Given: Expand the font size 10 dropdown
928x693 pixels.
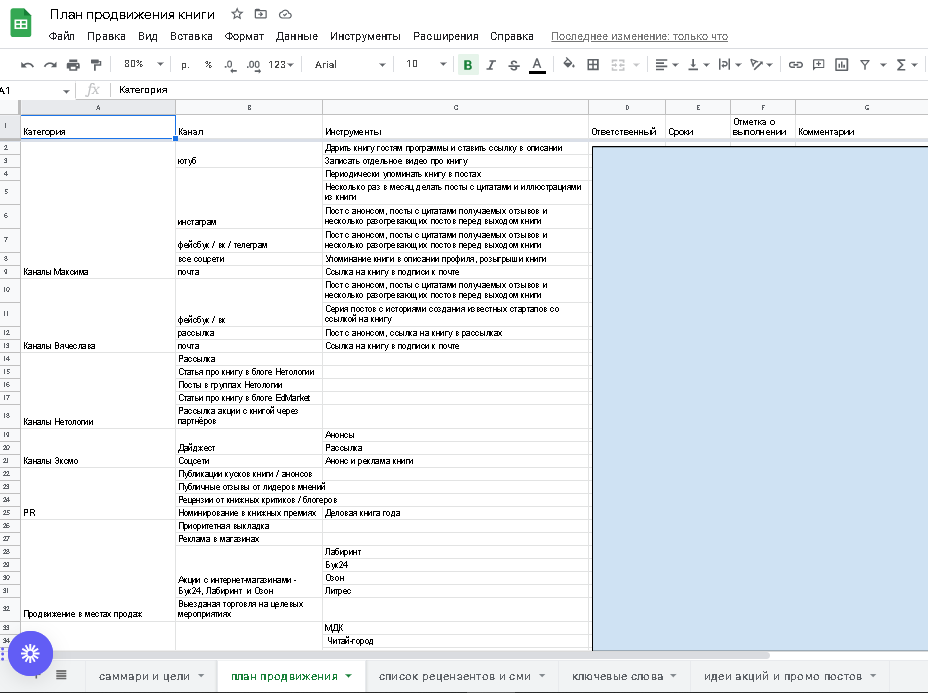Looking at the screenshot, I should [426, 65].
